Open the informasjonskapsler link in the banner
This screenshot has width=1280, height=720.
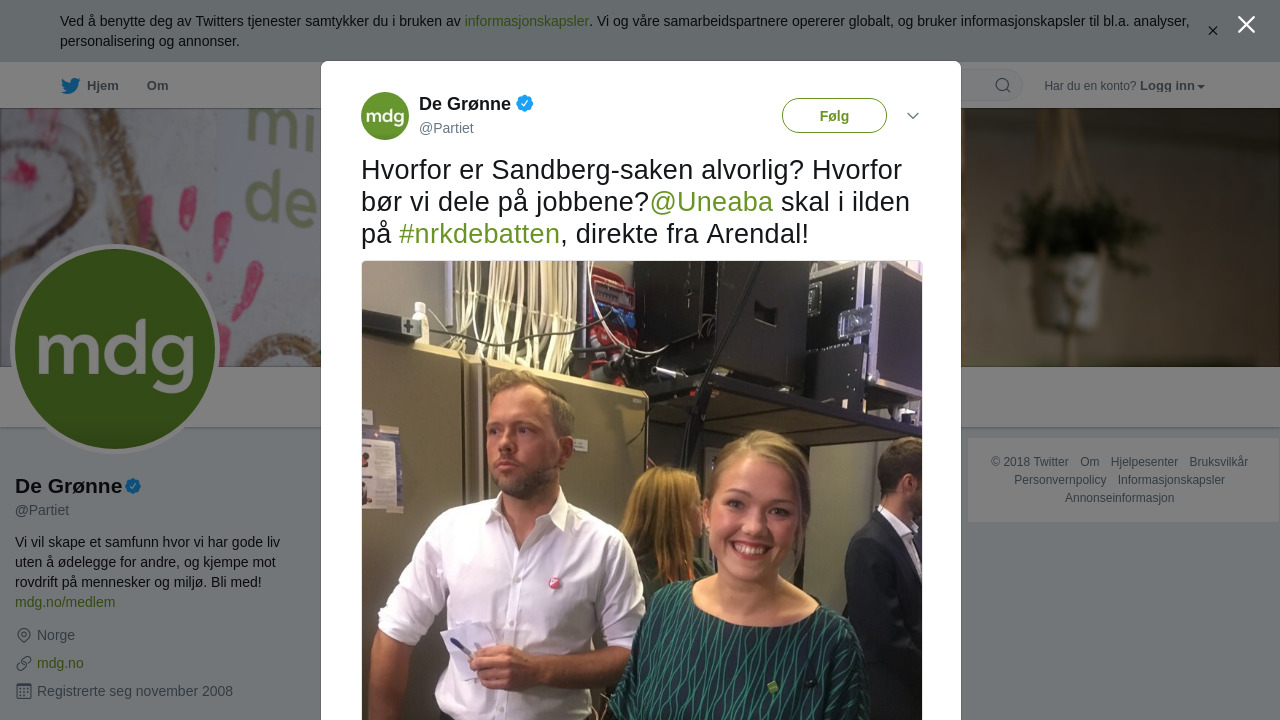click(527, 21)
